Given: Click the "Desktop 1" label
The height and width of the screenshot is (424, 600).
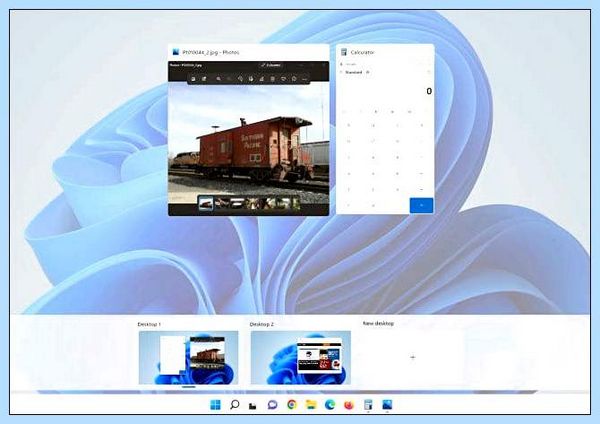Looking at the screenshot, I should 149,324.
